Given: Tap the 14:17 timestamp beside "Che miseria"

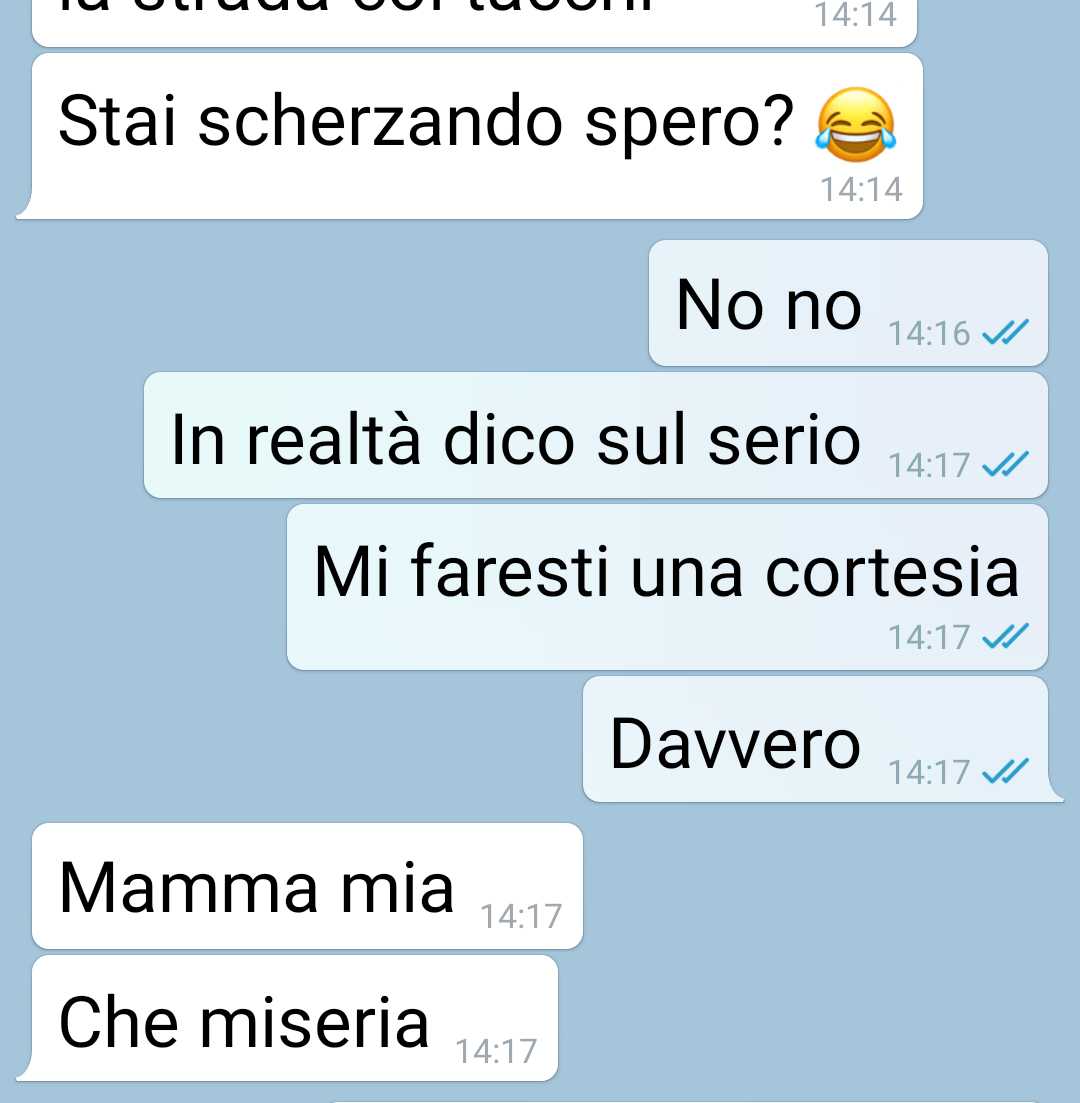Looking at the screenshot, I should tap(496, 1051).
